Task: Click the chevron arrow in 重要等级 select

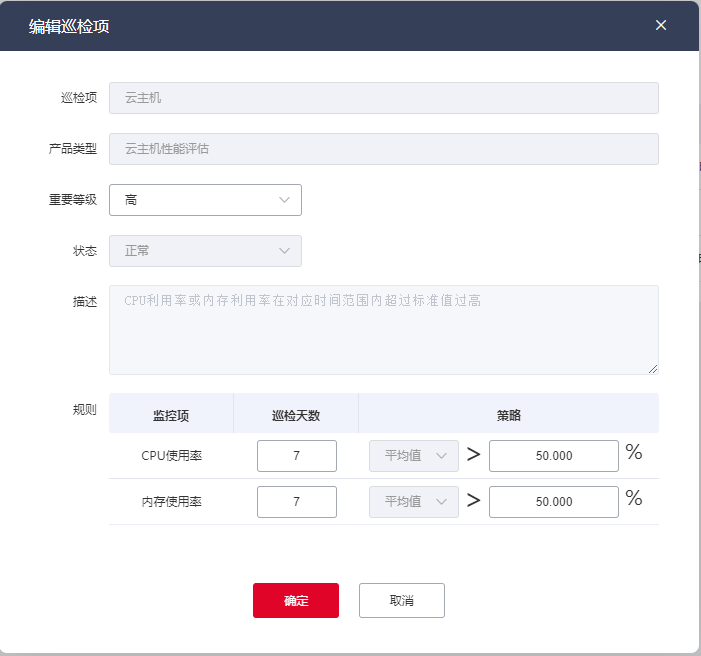Action: [x=284, y=200]
